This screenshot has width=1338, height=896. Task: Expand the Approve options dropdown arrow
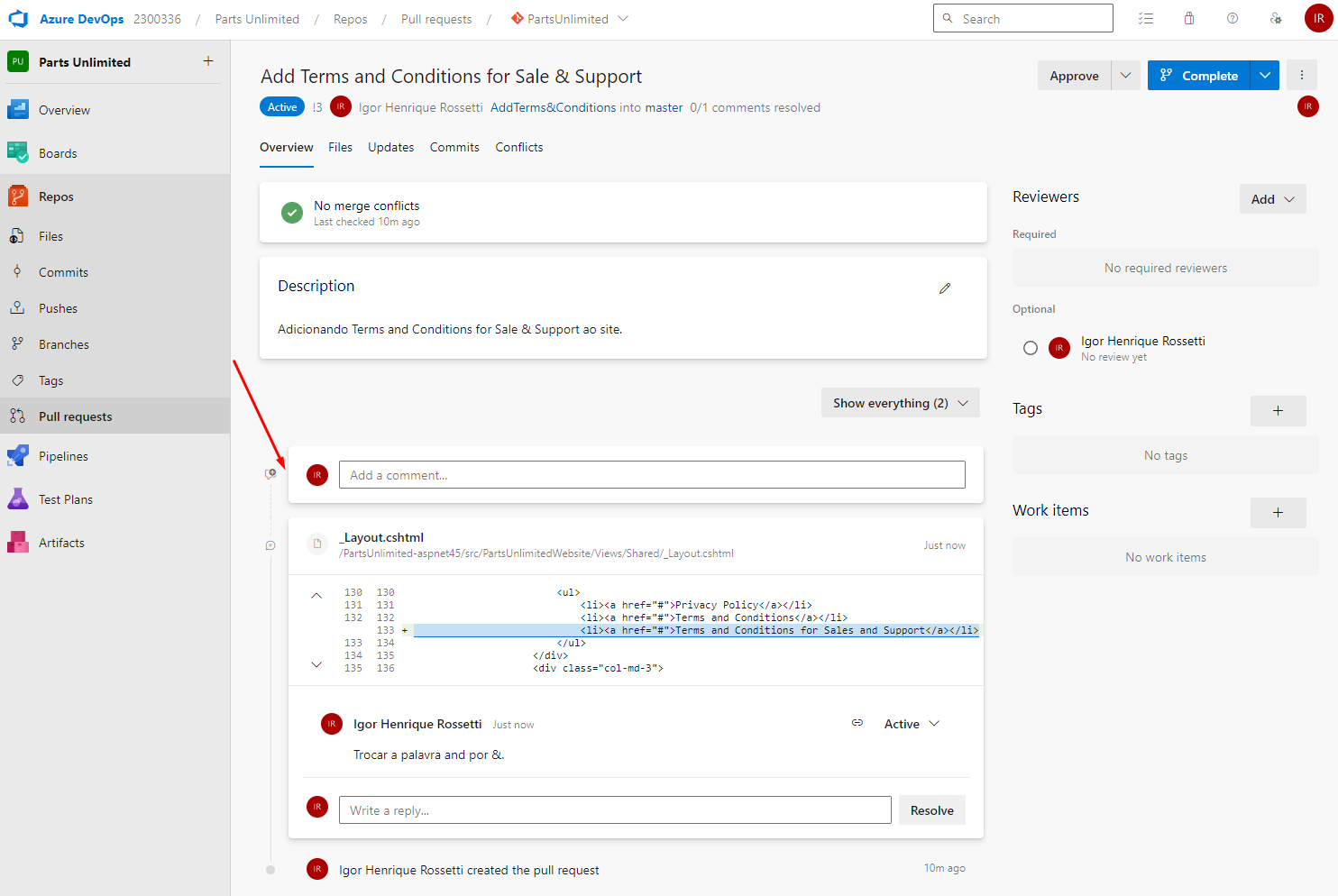click(x=1126, y=76)
